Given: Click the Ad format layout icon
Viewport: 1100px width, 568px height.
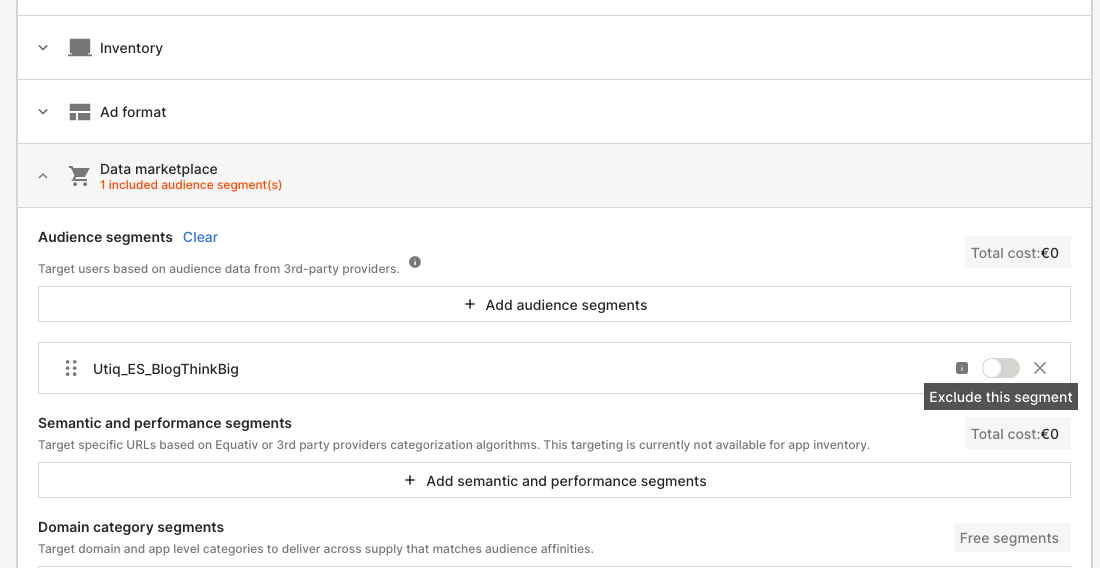Looking at the screenshot, I should [80, 112].
